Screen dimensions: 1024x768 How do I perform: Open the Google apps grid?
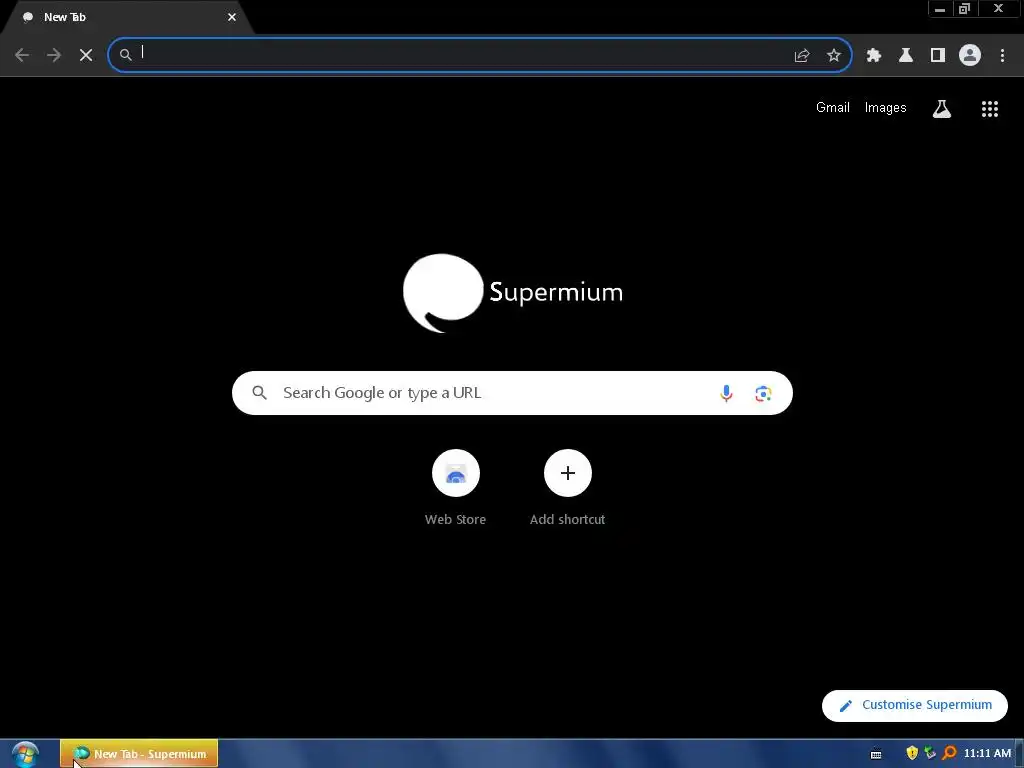tap(990, 109)
